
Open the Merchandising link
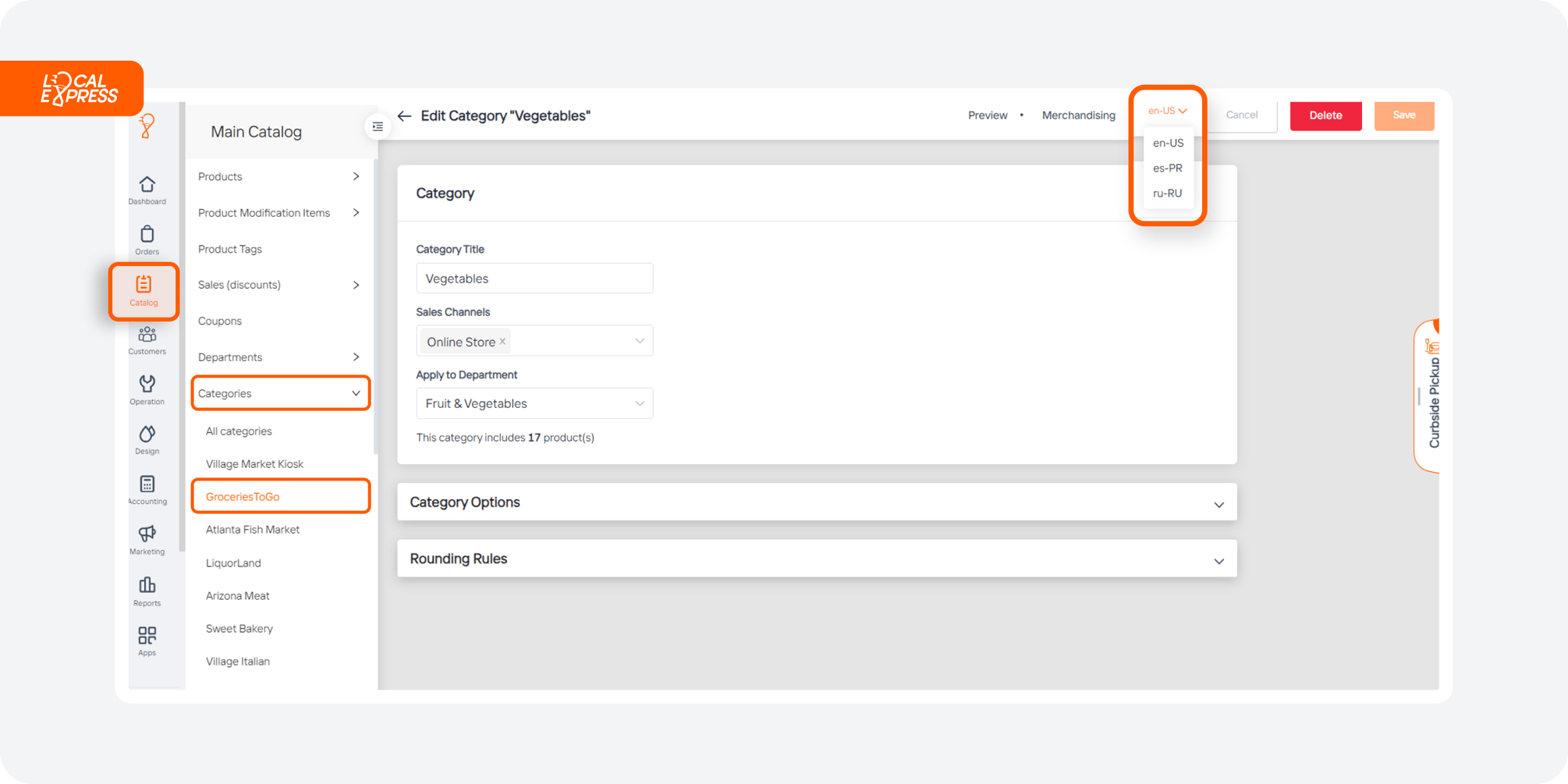1078,115
